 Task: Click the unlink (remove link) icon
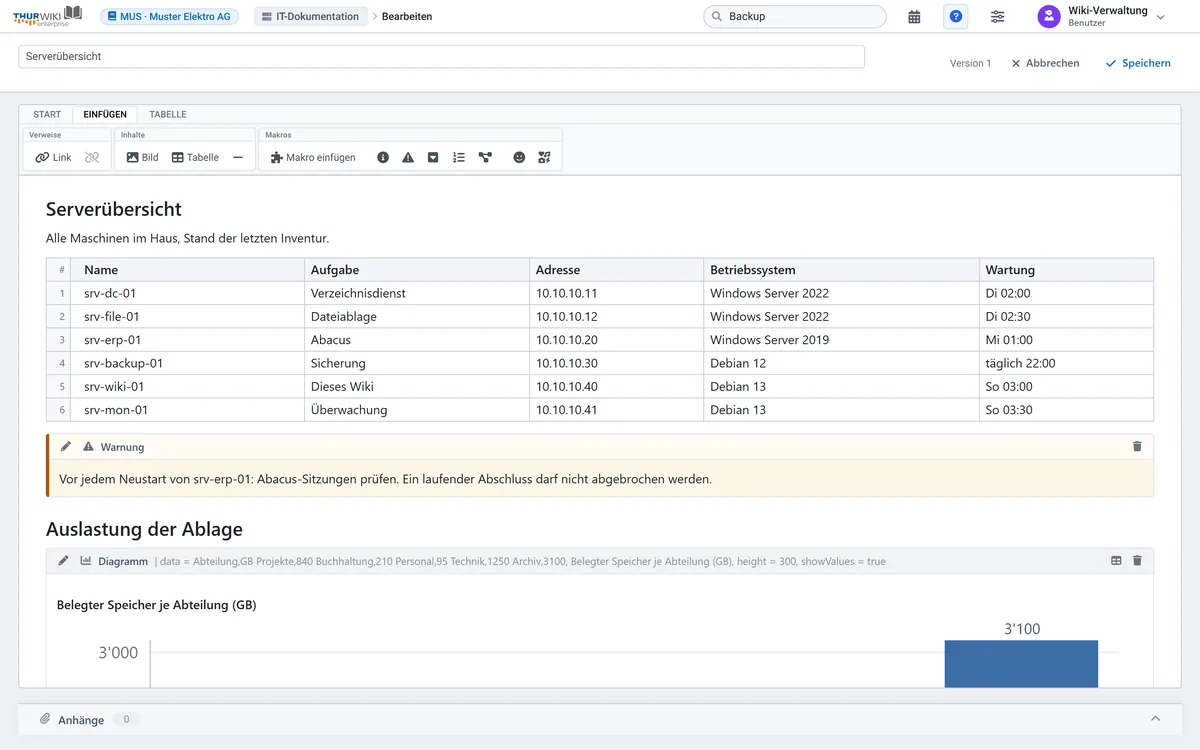tap(92, 157)
